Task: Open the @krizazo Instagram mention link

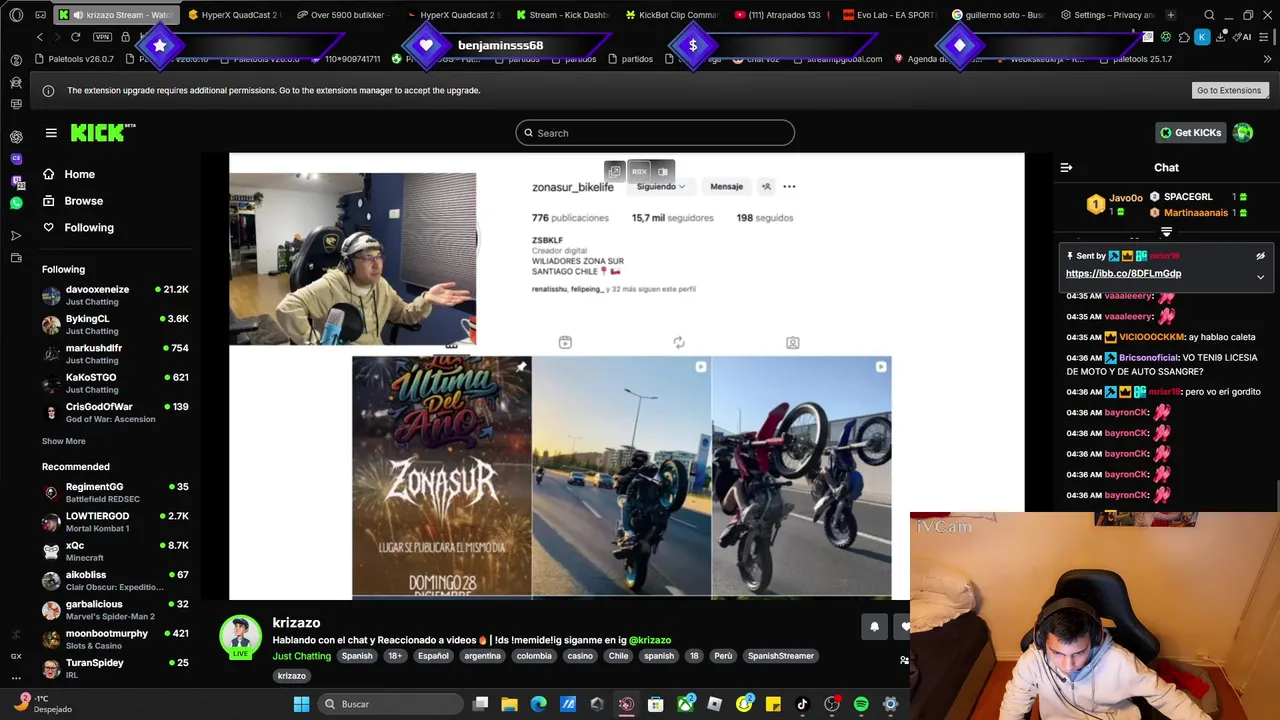Action: [x=650, y=640]
